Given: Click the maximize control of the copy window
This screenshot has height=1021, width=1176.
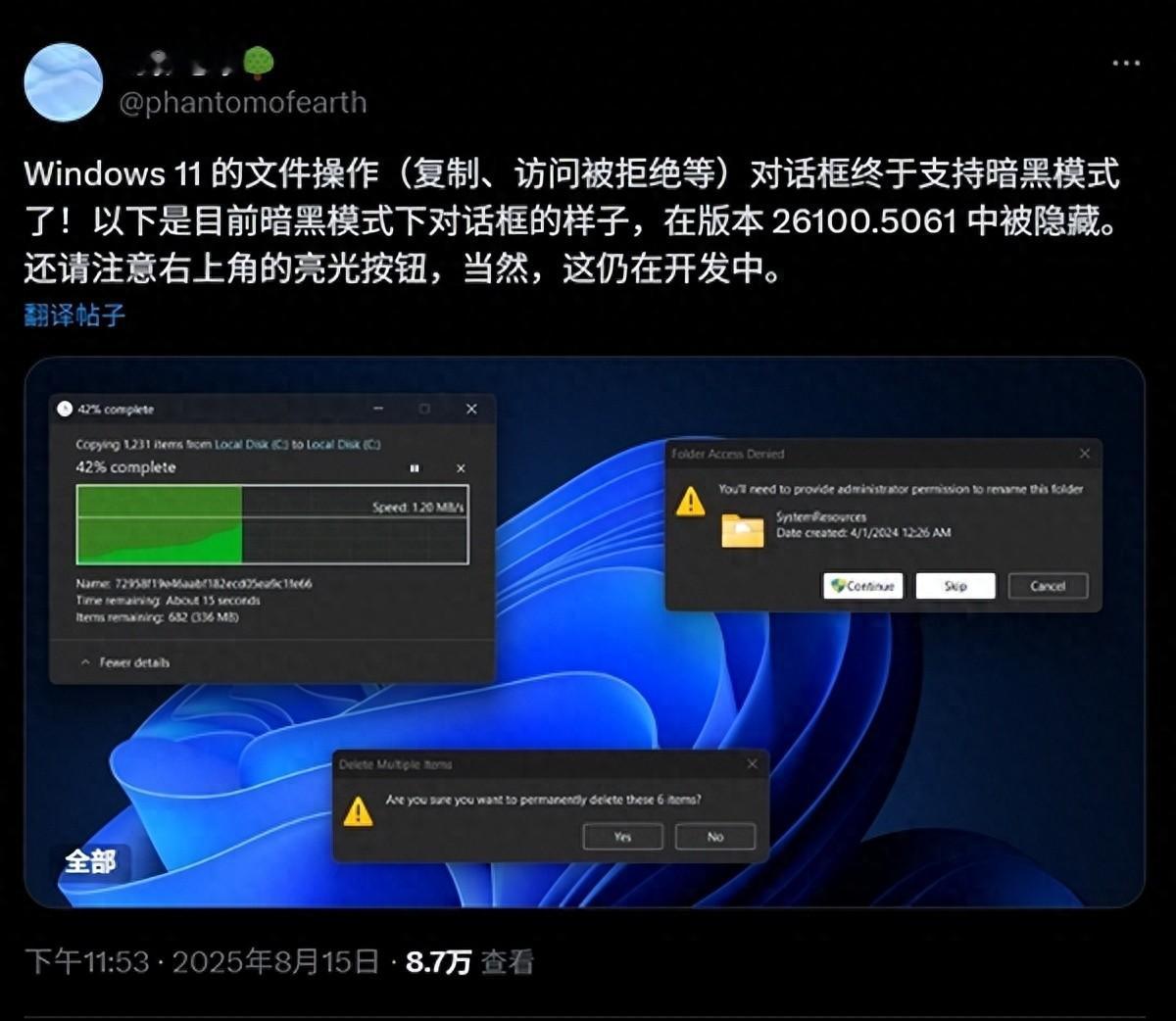Looking at the screenshot, I should tap(423, 410).
